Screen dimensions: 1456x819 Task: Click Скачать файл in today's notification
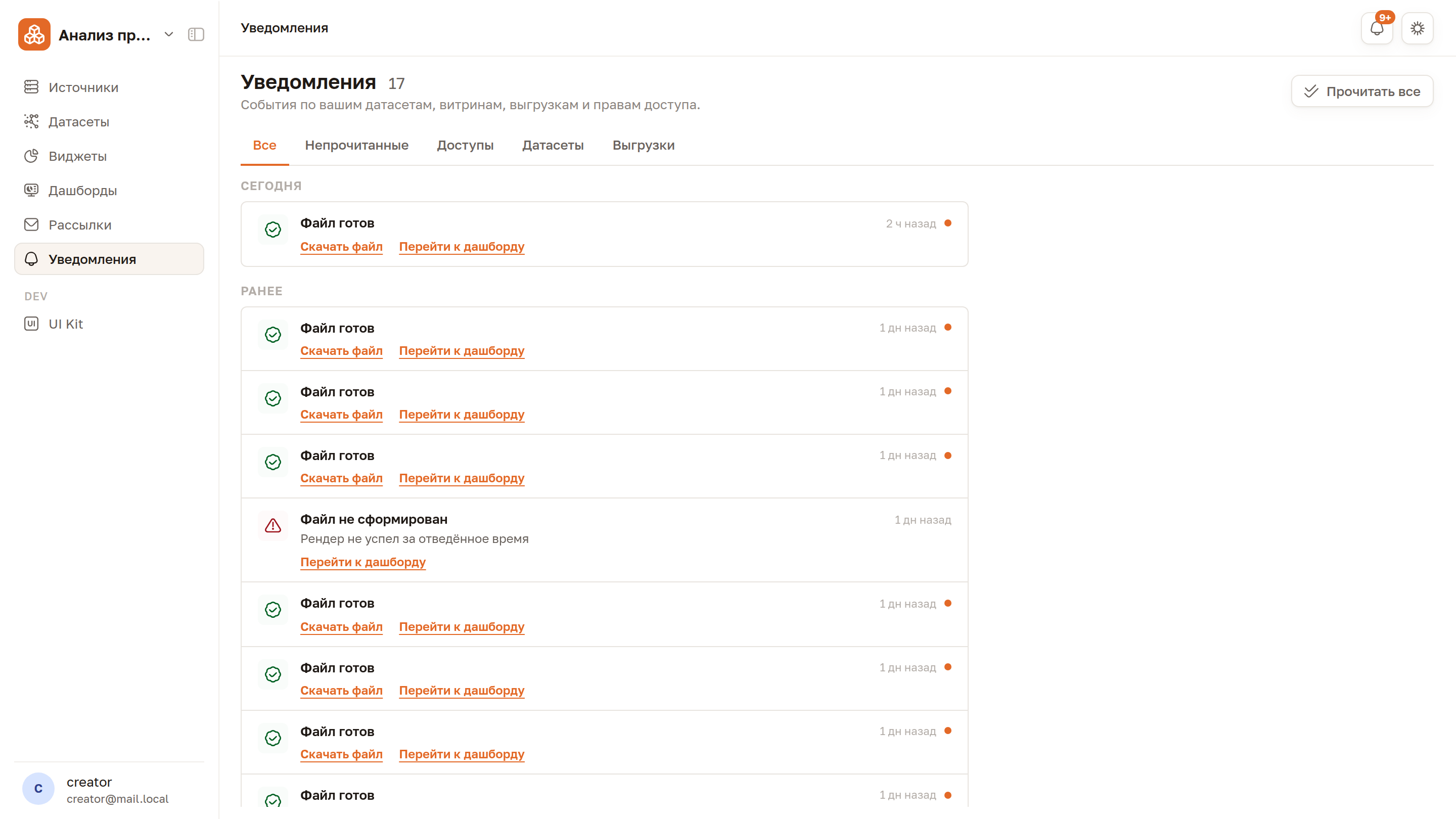(341, 246)
